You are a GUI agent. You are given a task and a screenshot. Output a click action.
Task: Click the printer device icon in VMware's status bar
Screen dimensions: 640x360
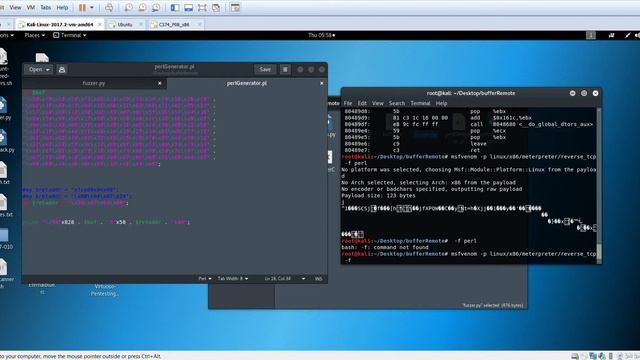point(575,356)
